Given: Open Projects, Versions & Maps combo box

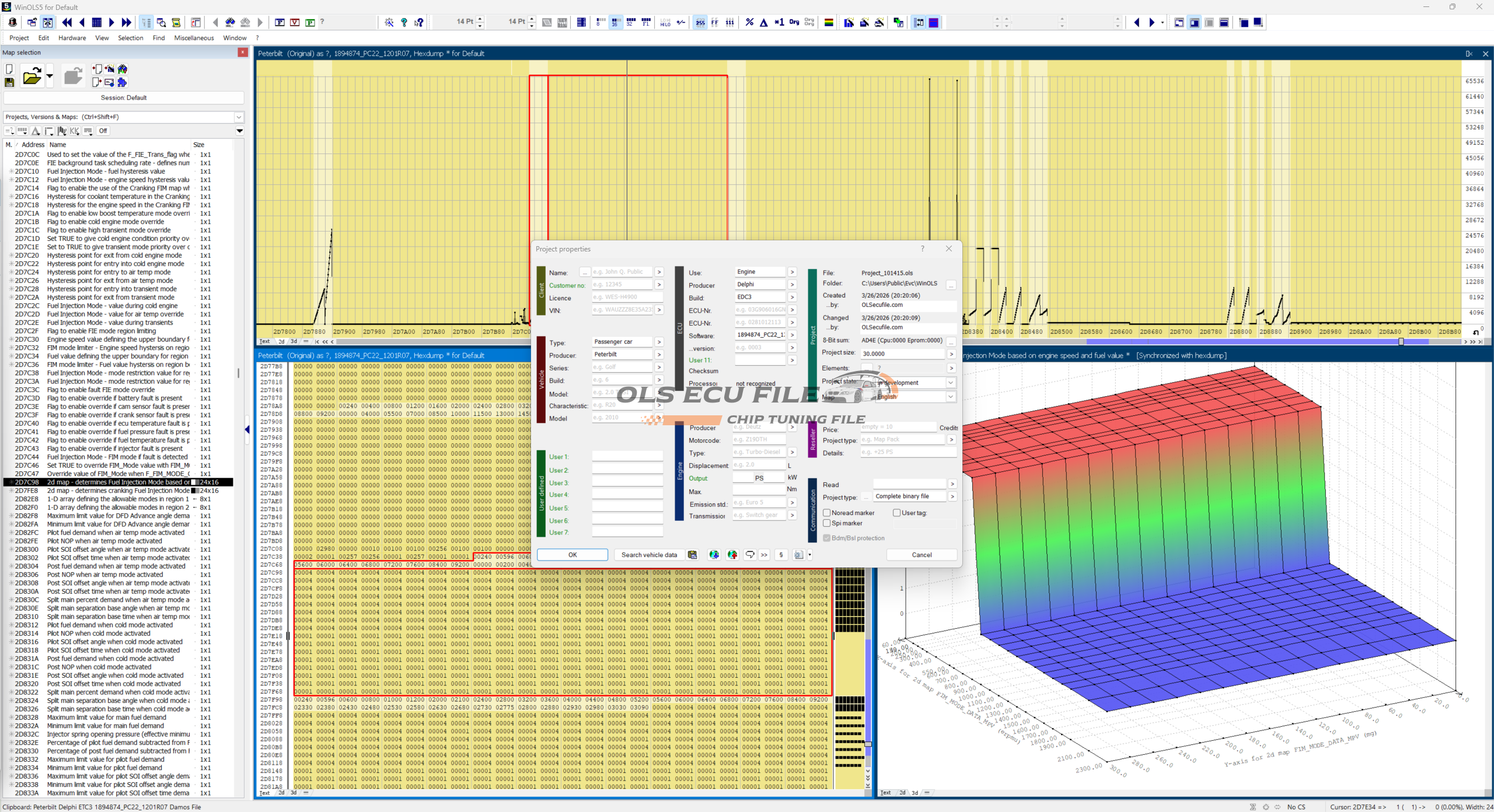Looking at the screenshot, I should pos(238,117).
